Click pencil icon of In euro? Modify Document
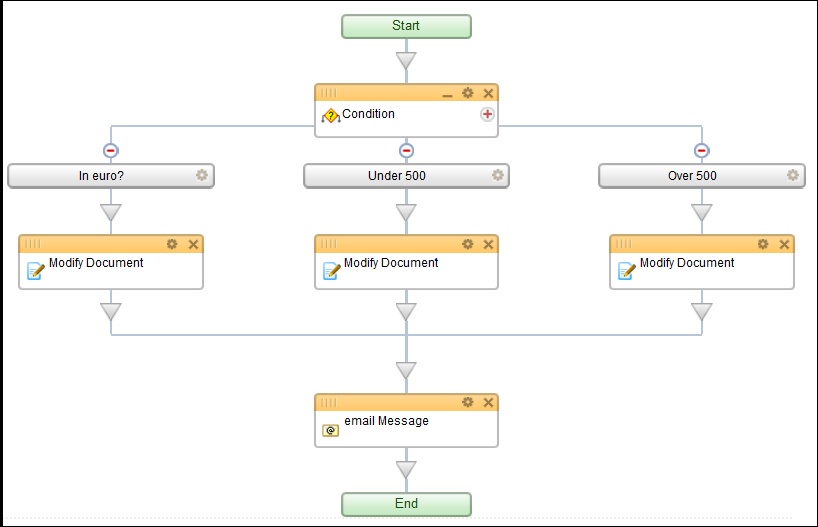The width and height of the screenshot is (818, 527). pyautogui.click(x=35, y=271)
